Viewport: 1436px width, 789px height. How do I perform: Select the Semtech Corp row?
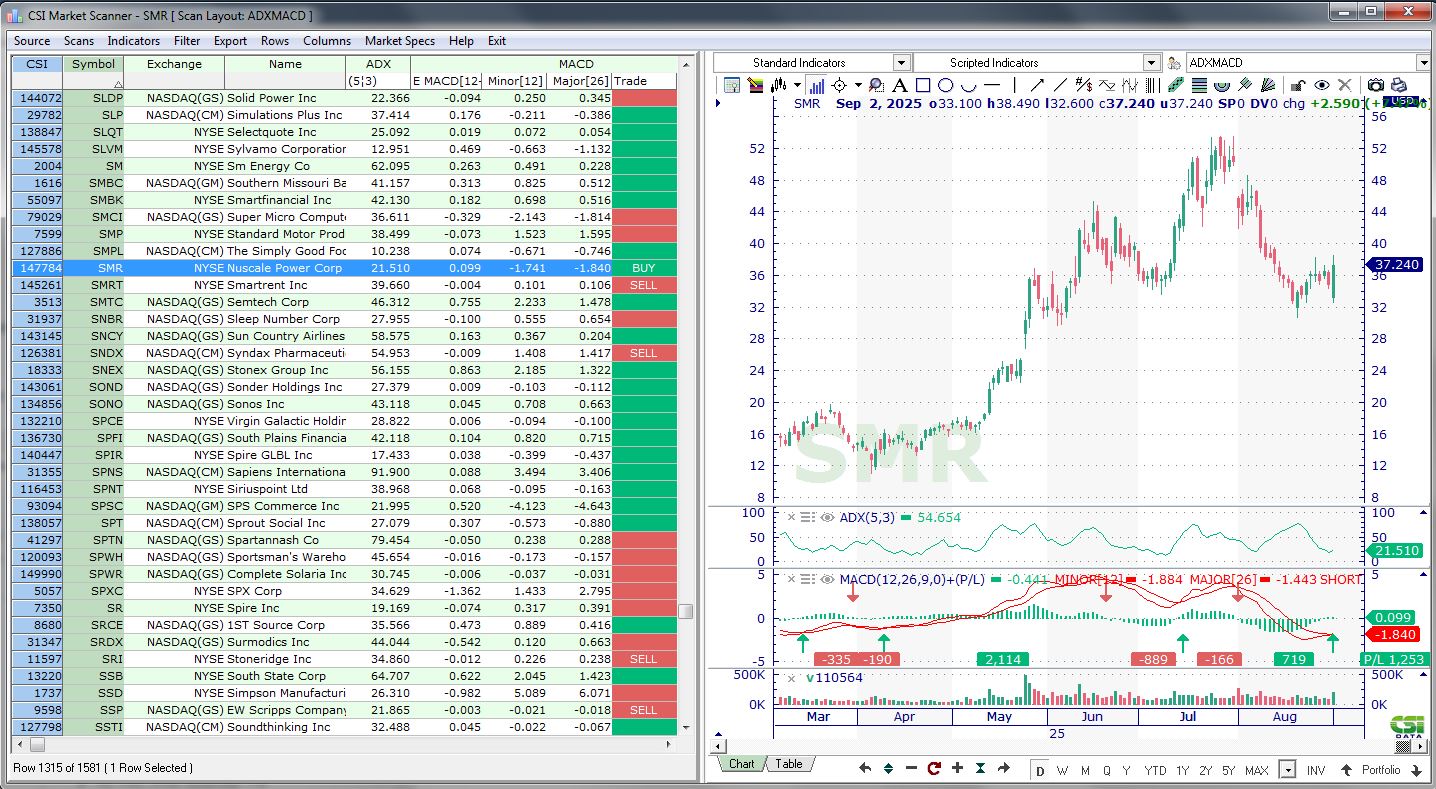267,302
